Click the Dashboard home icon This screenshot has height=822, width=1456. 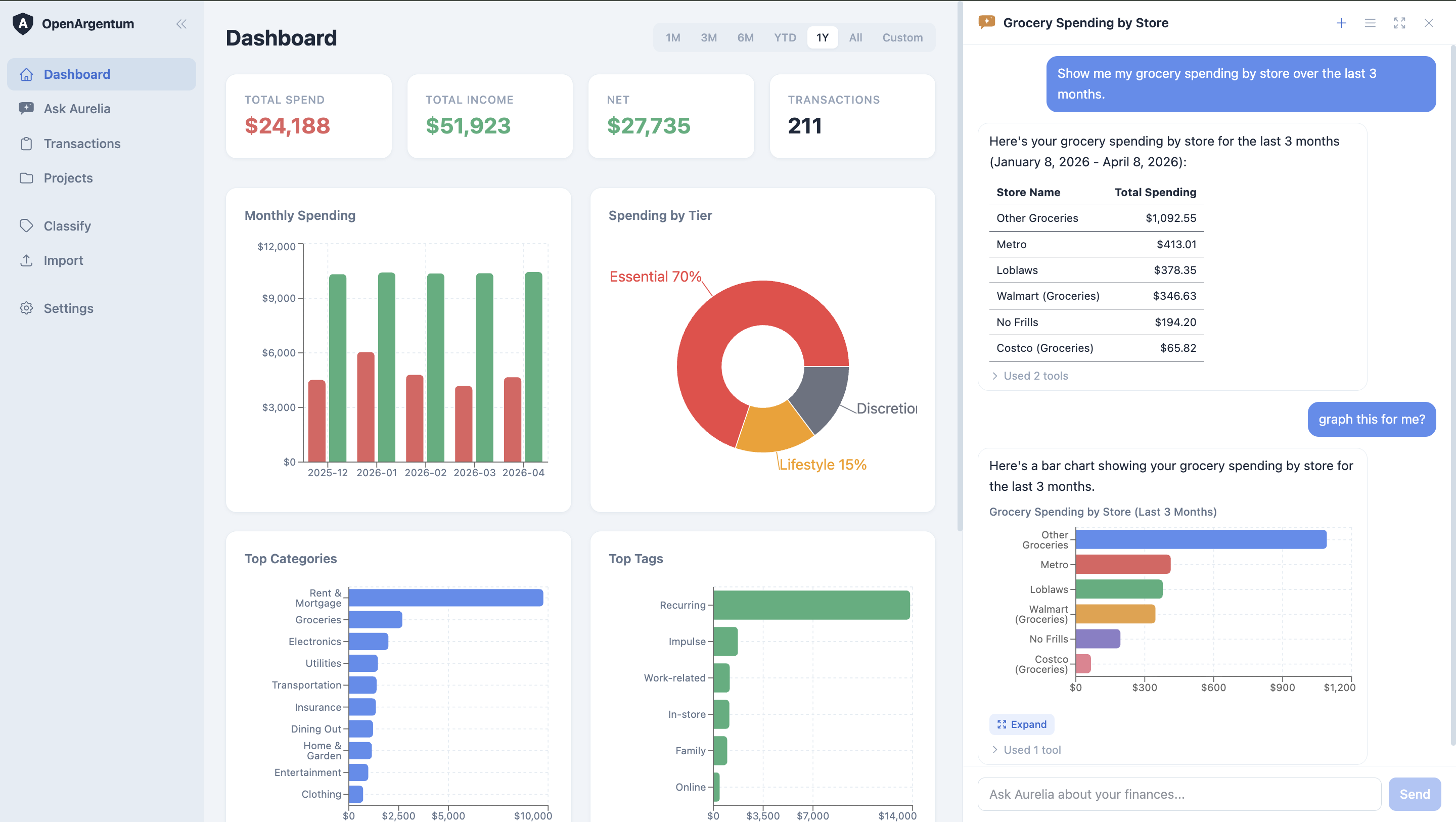[26, 74]
